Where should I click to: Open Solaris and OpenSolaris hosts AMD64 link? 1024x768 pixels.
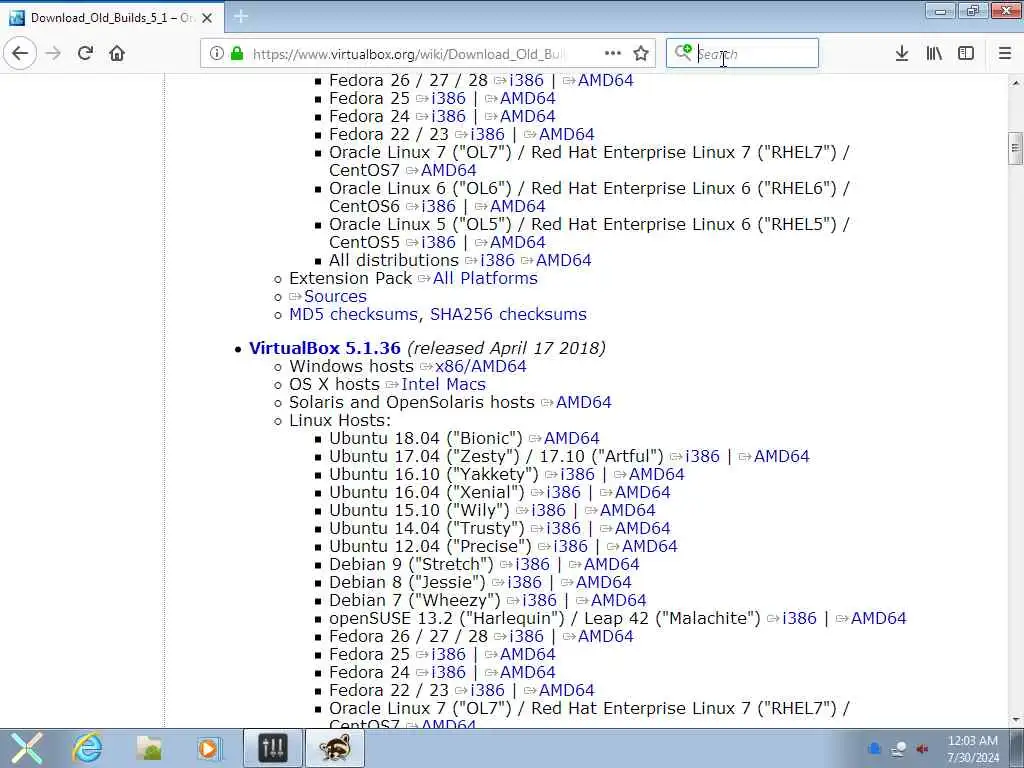tap(584, 402)
